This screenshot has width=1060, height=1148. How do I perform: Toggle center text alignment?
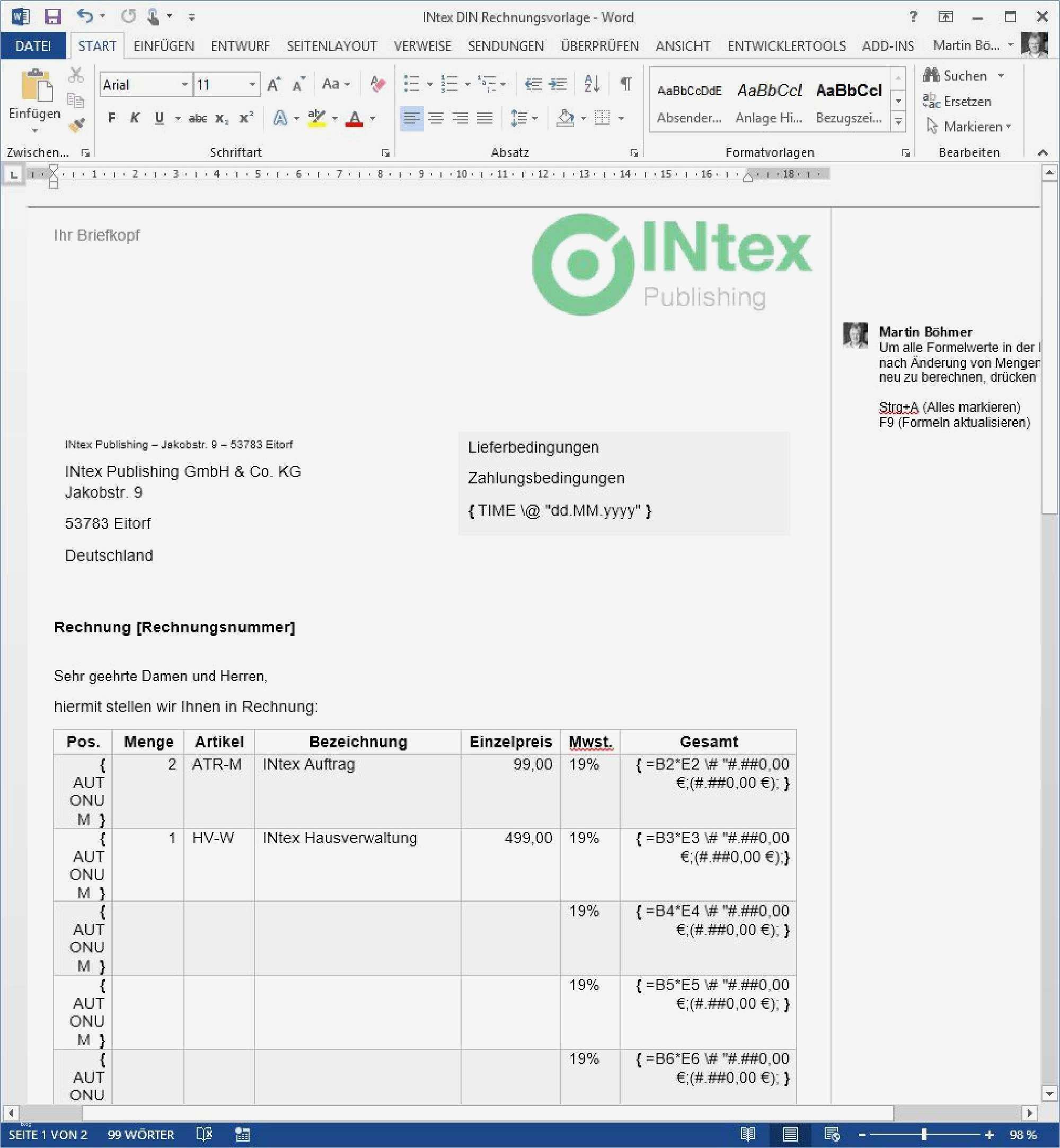(437, 118)
